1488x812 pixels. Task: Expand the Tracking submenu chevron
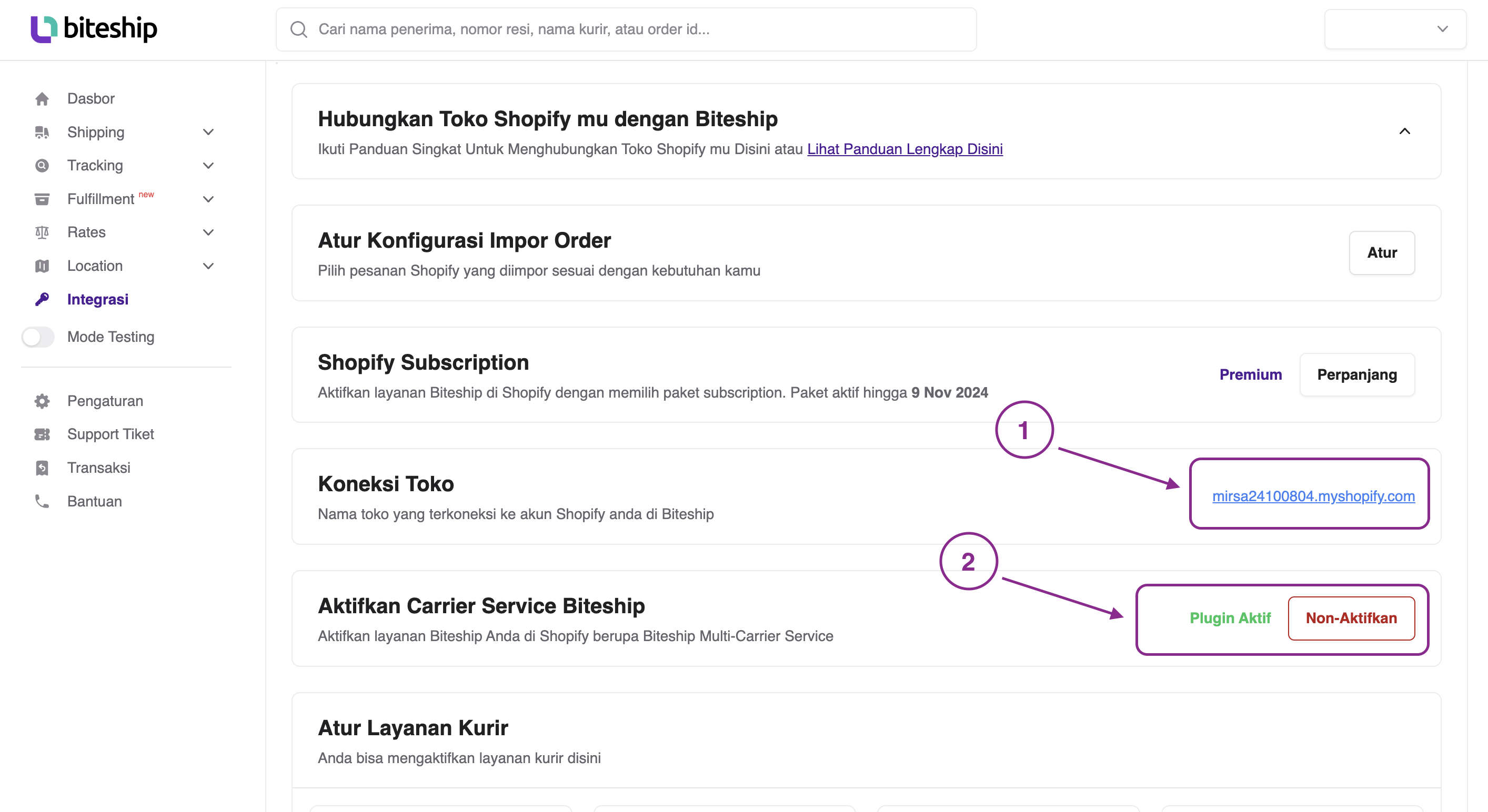[208, 166]
